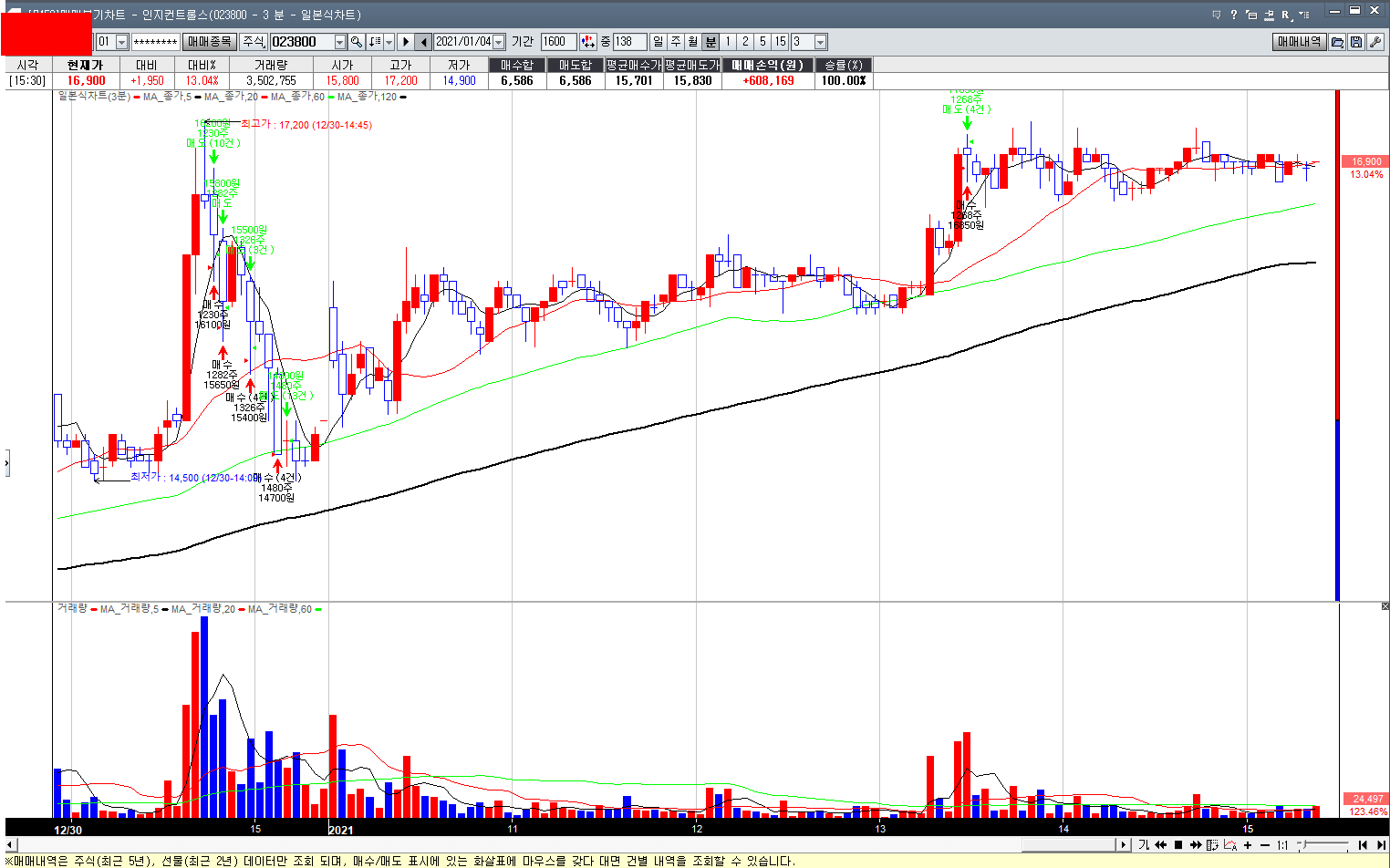Switch chart to monthly with 월 toggle
Screen dimensions: 1390x868
pos(693,42)
